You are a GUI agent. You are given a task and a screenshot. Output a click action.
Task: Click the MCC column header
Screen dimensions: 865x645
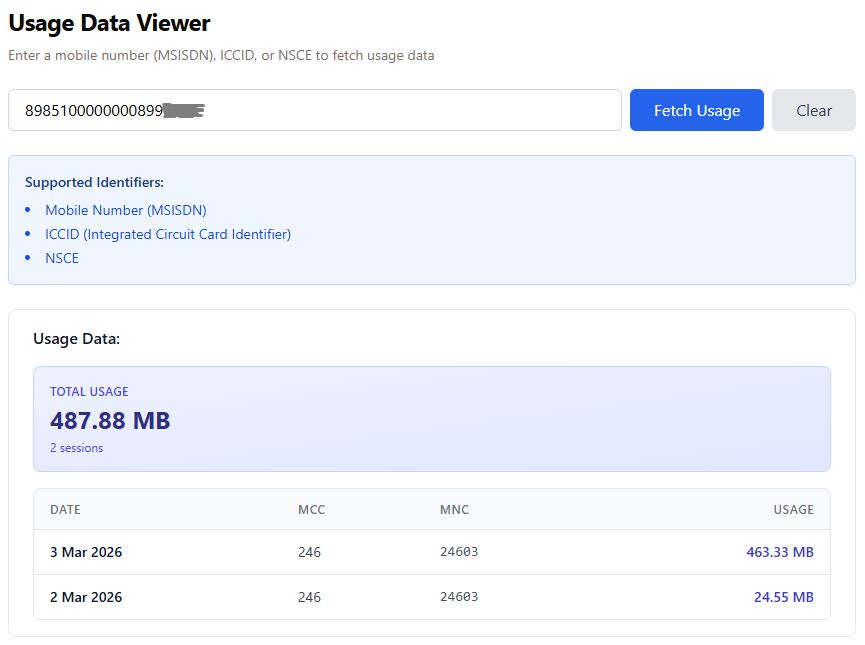(x=311, y=510)
